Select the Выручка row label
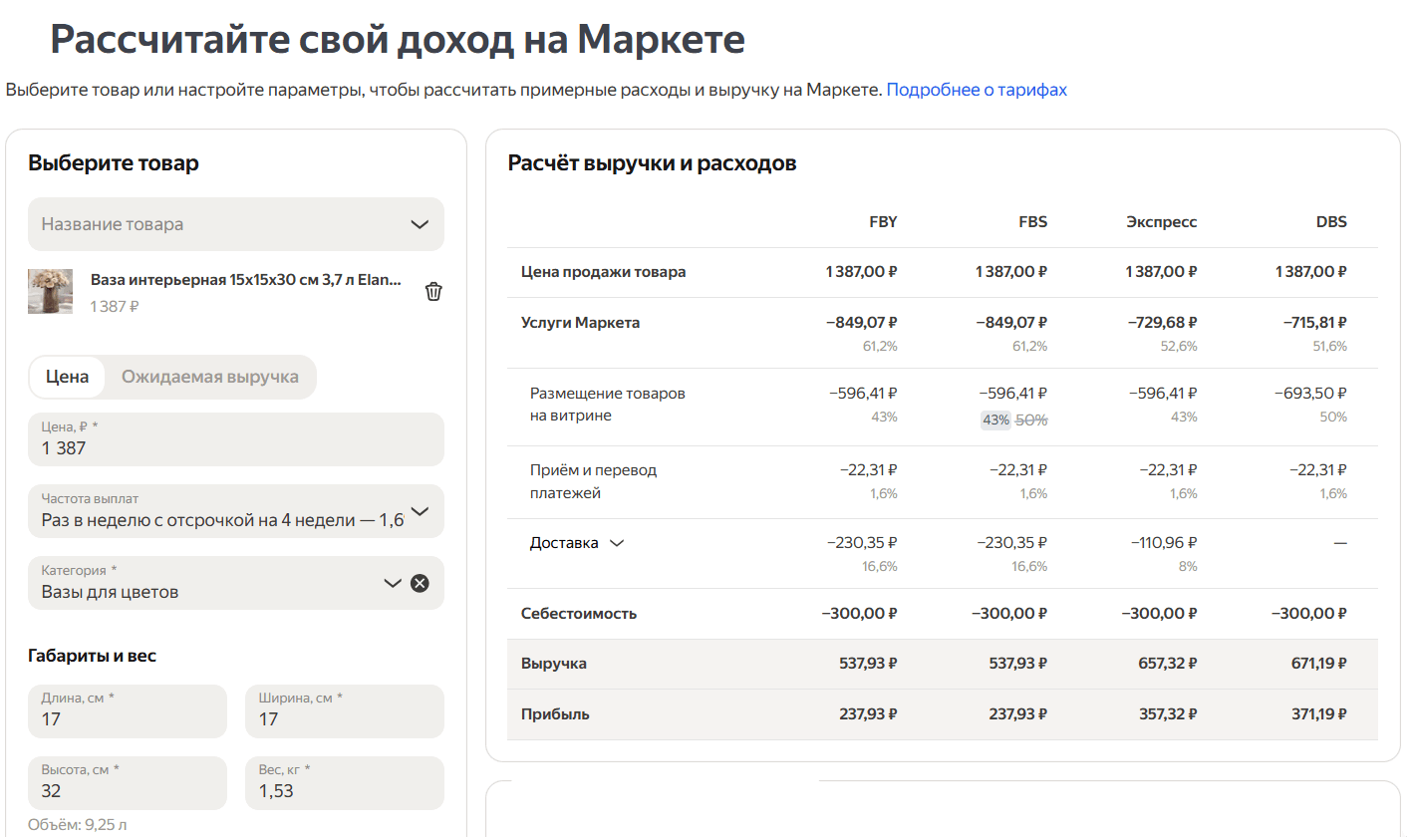 tap(553, 664)
